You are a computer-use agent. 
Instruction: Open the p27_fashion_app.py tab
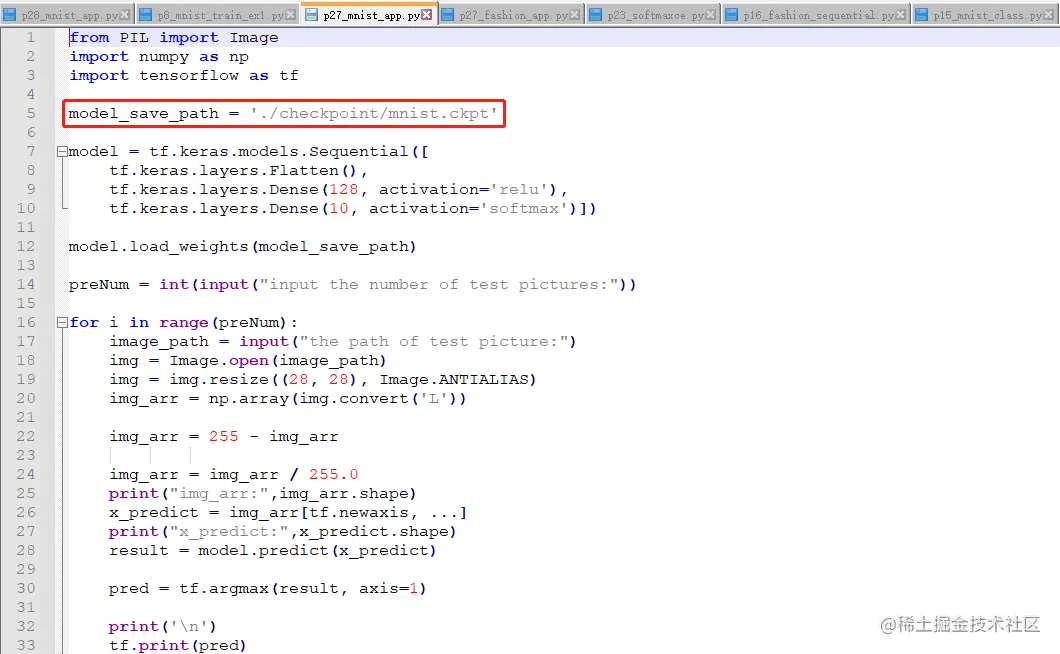pos(512,14)
